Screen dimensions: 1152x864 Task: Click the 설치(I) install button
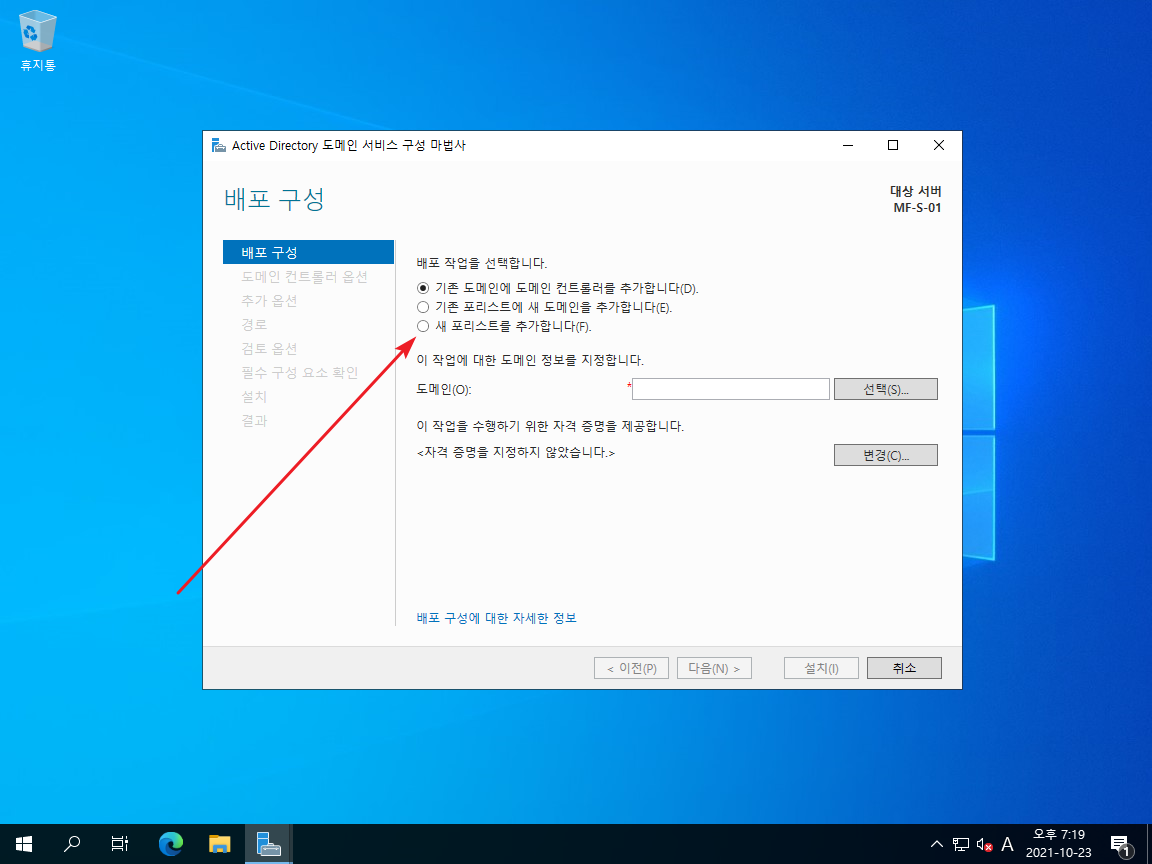[821, 668]
